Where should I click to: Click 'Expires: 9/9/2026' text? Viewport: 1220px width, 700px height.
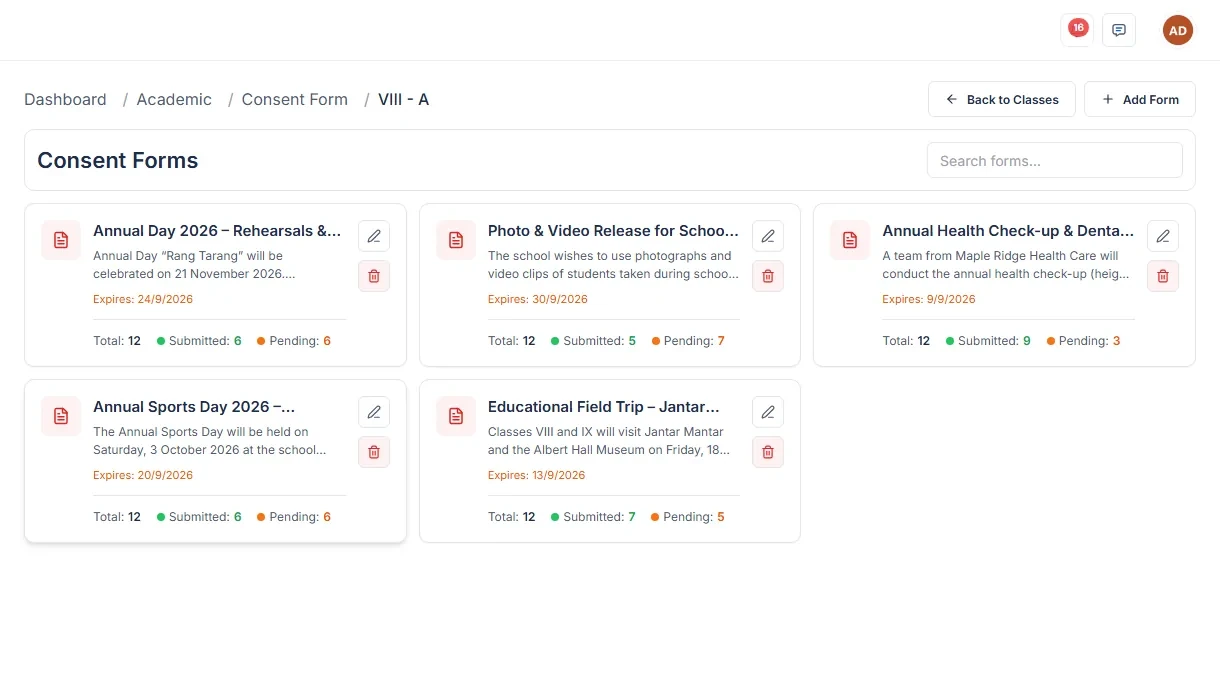(929, 299)
